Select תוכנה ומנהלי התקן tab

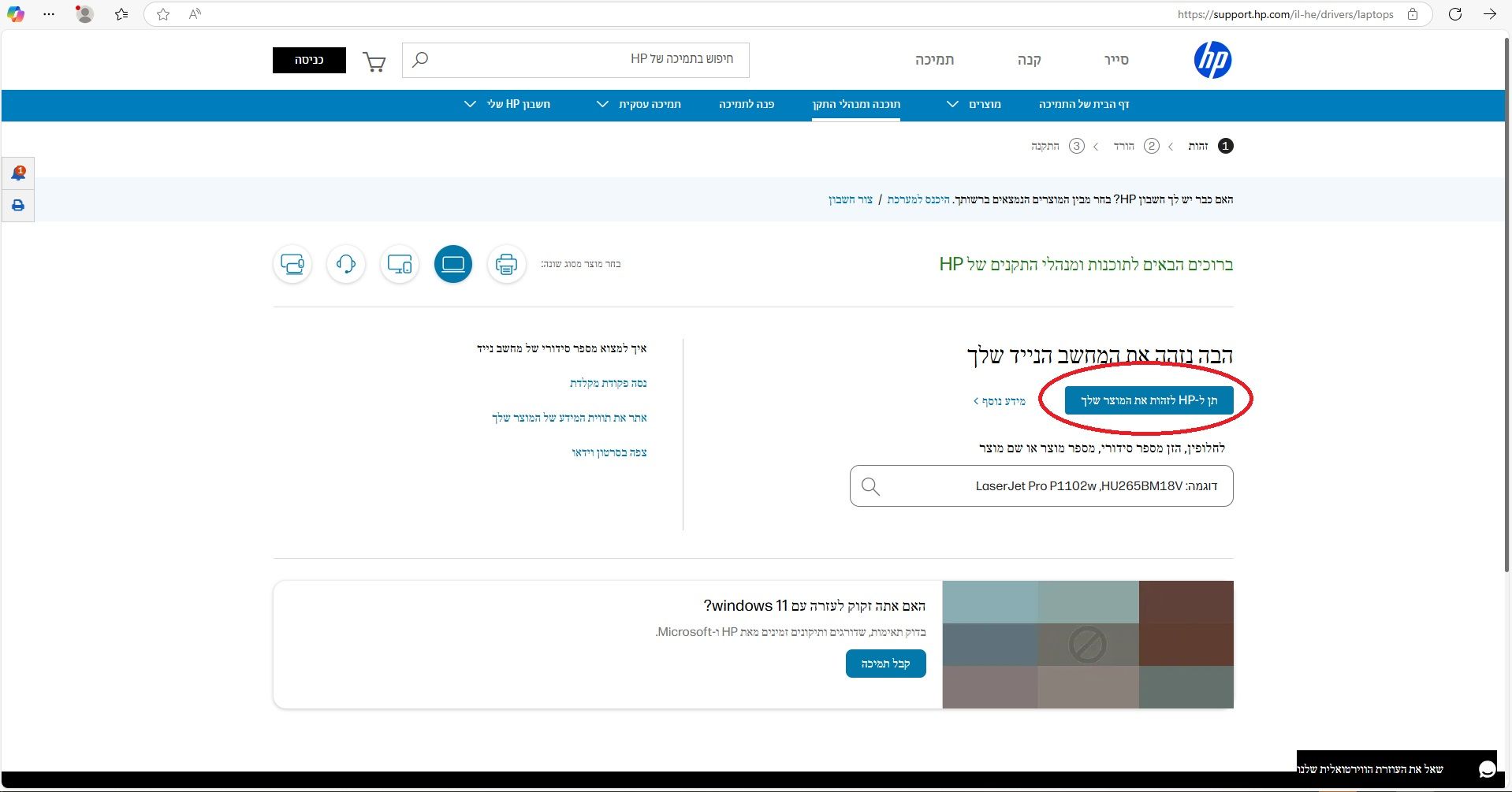(856, 104)
